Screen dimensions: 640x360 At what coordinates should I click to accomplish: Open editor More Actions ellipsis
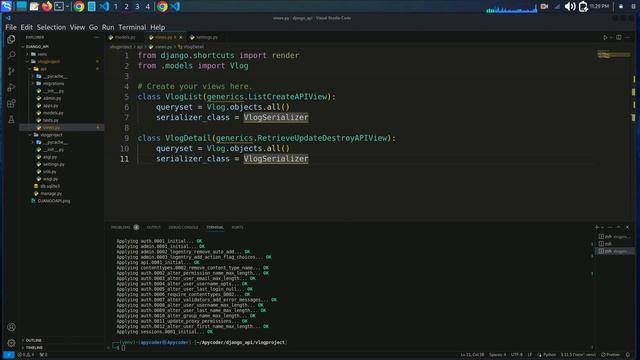point(628,37)
